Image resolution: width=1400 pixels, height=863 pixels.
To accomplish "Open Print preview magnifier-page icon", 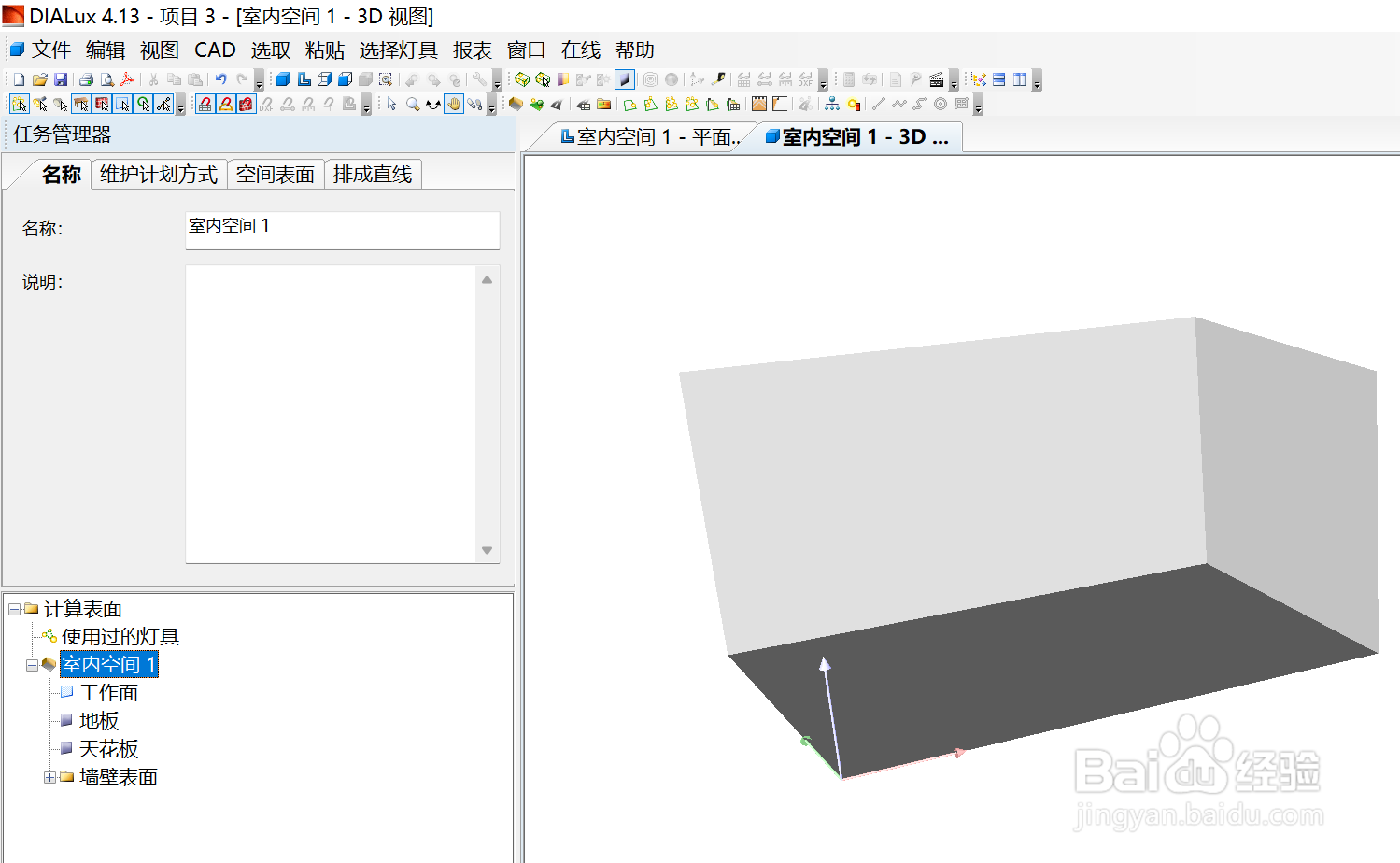I will coord(107,79).
